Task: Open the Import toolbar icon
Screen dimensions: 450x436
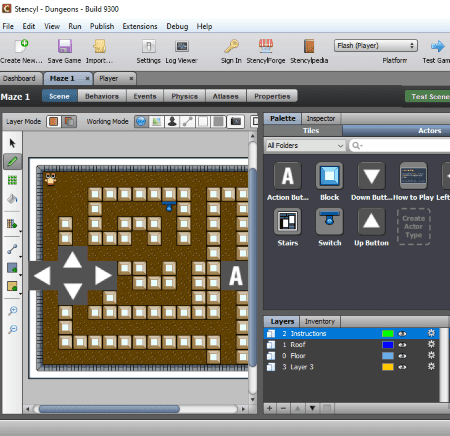Action: point(99,46)
